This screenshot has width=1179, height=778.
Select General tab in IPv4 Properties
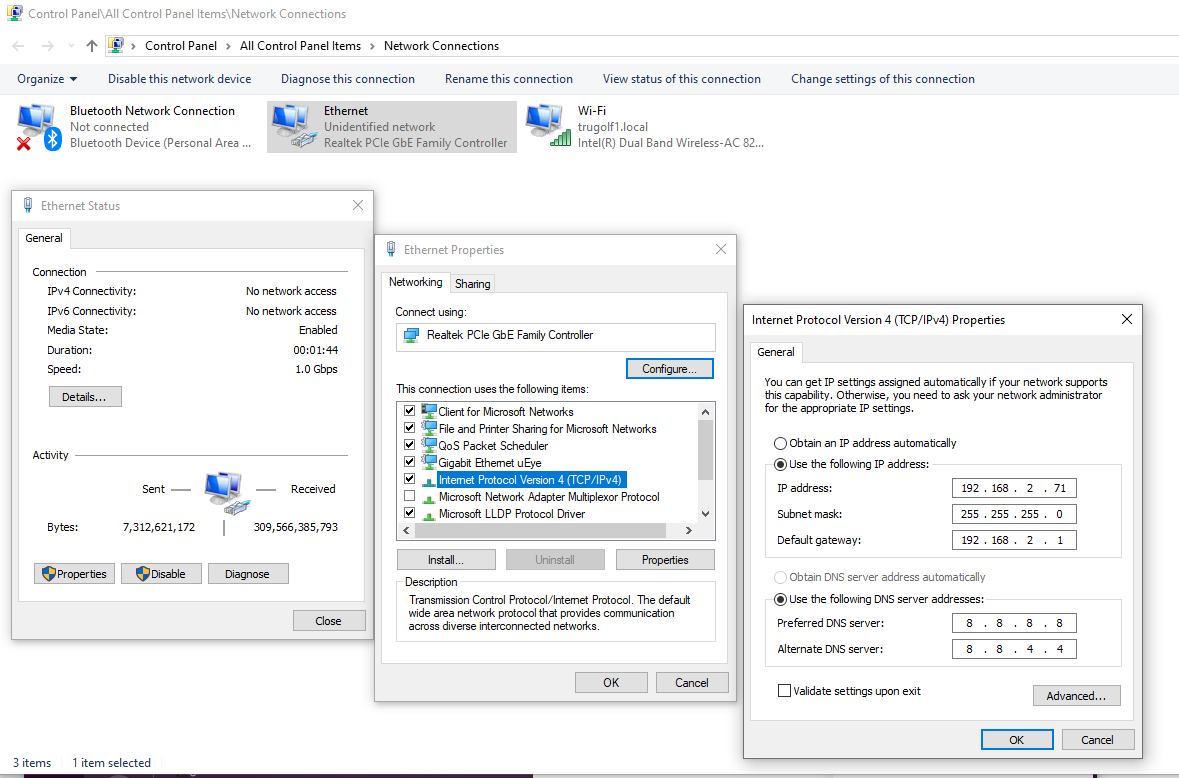coord(775,352)
